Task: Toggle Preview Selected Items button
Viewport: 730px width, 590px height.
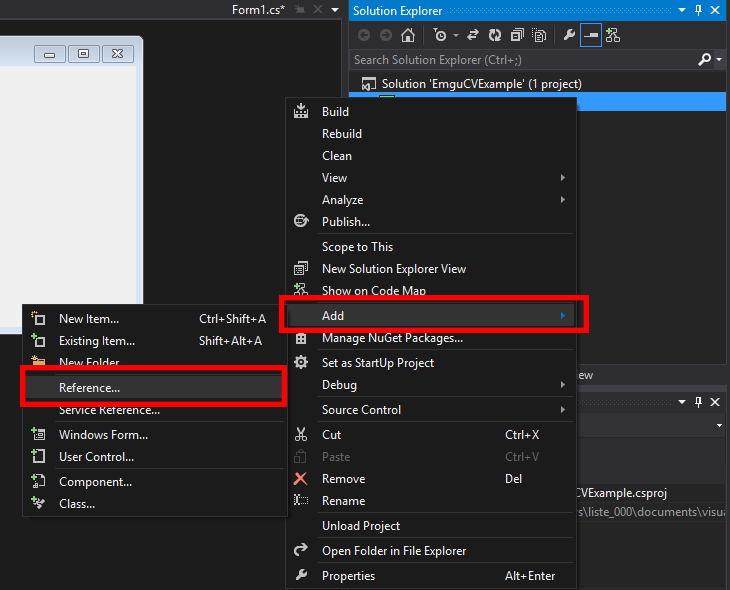Action: 591,35
